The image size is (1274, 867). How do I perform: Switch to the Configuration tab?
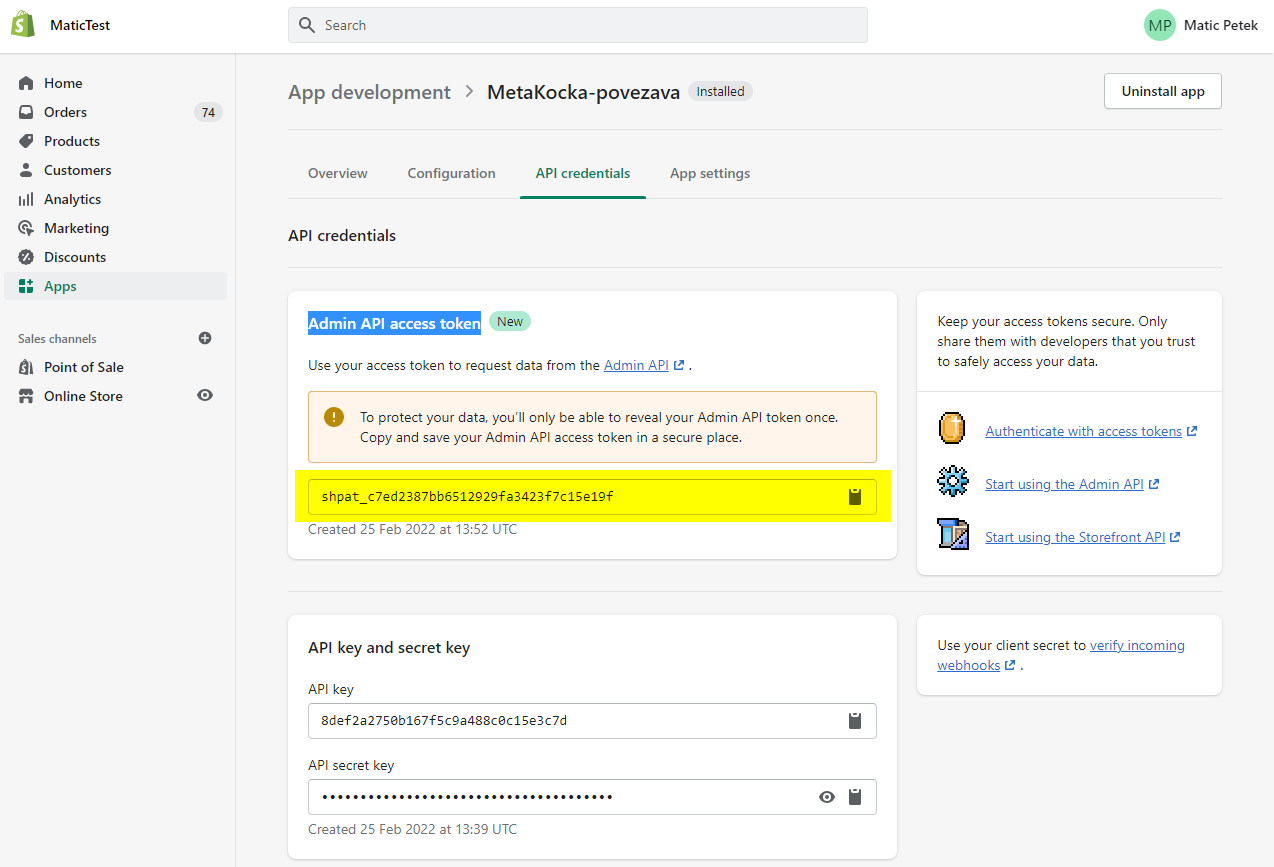point(451,173)
